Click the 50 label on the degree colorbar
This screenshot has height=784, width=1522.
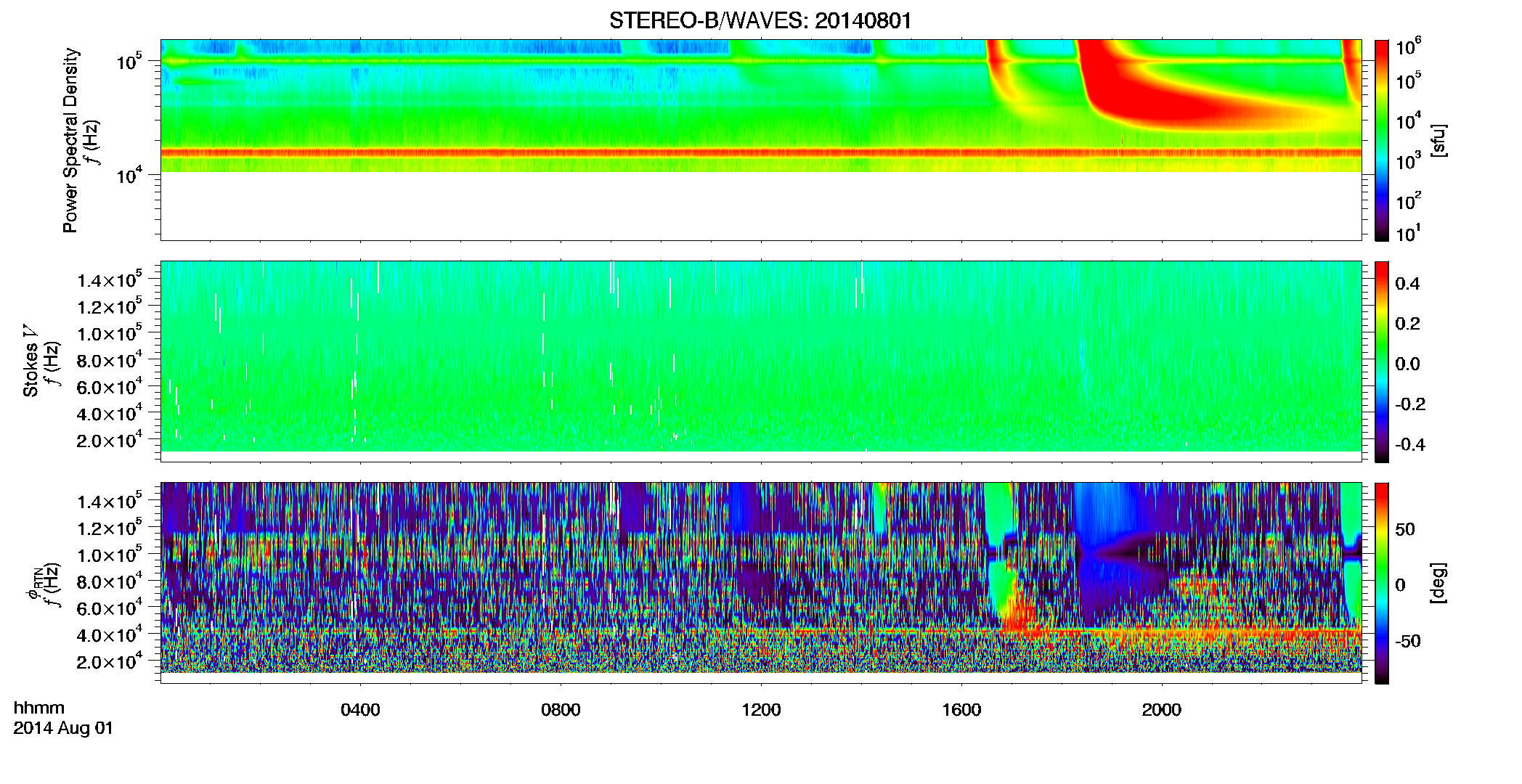1405,529
